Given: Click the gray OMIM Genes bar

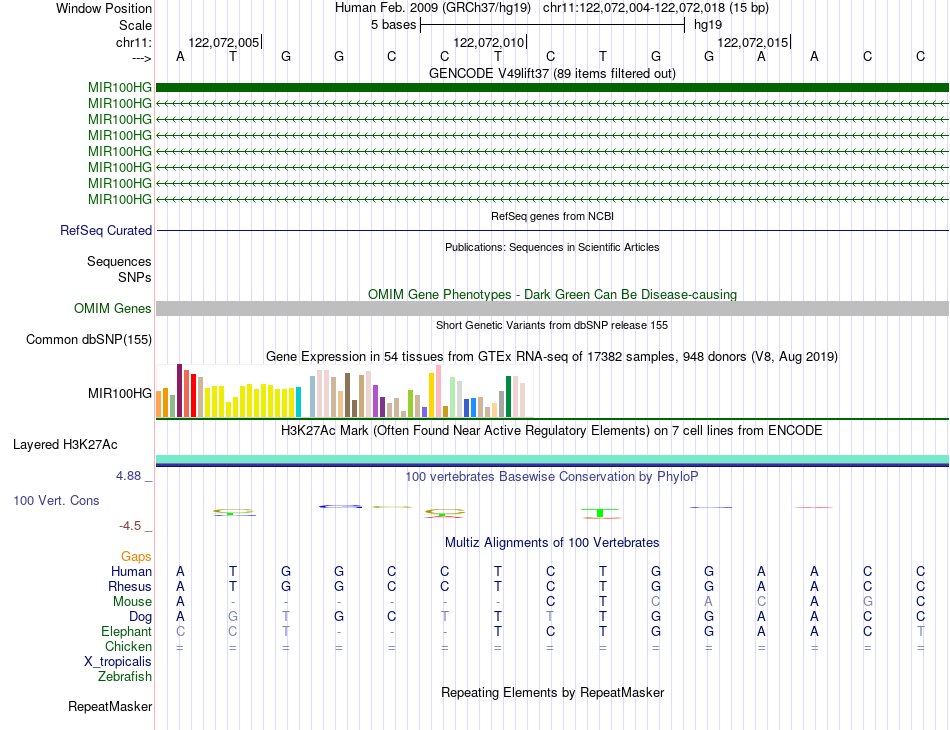Looking at the screenshot, I should click(552, 308).
